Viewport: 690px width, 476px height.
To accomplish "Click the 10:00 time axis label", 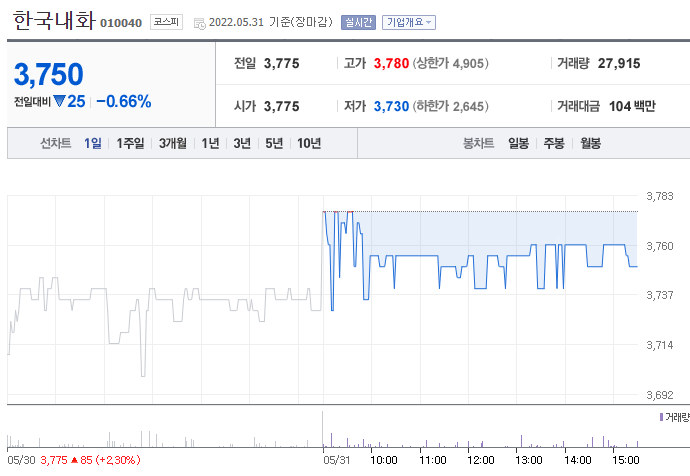I will tap(384, 460).
